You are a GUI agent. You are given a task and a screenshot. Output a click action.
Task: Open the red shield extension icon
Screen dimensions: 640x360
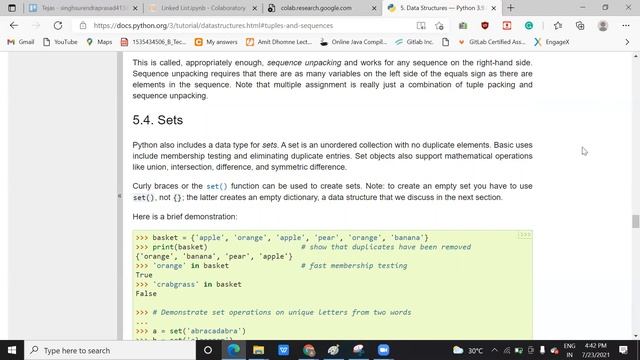point(484,25)
